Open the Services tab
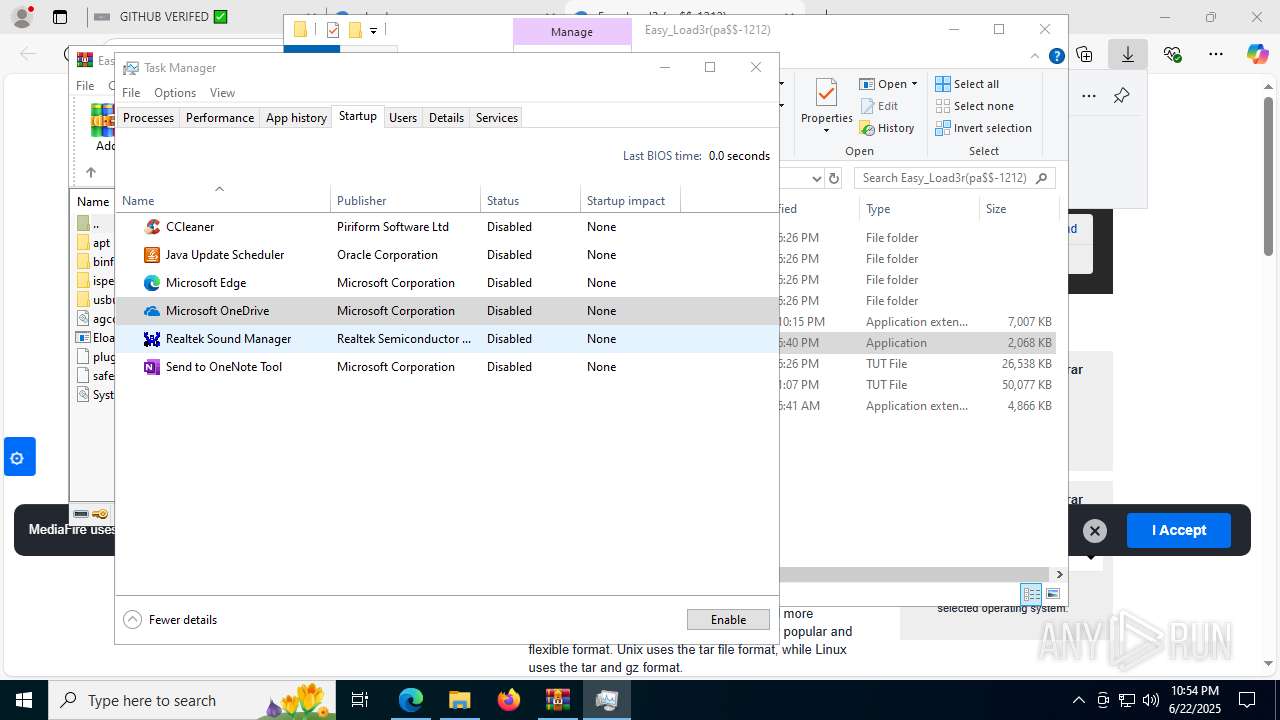The height and width of the screenshot is (720, 1280). point(497,118)
